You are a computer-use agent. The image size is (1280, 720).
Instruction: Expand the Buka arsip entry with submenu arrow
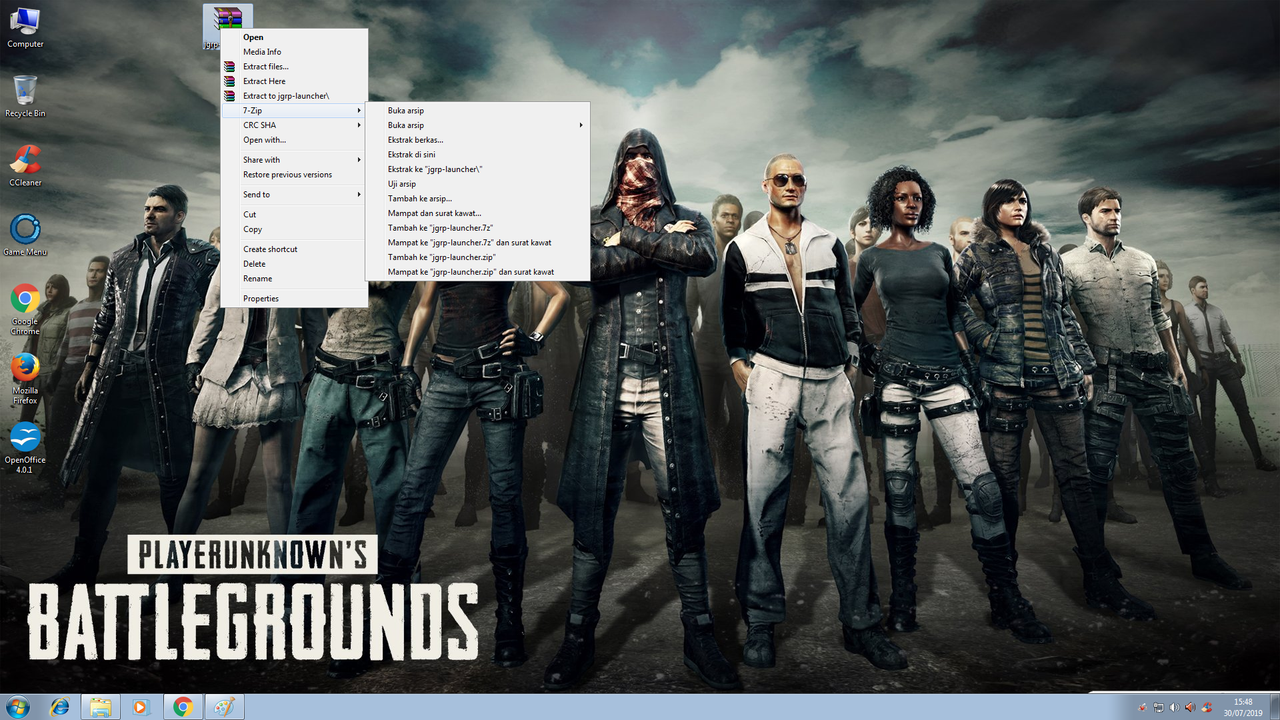[x=478, y=125]
